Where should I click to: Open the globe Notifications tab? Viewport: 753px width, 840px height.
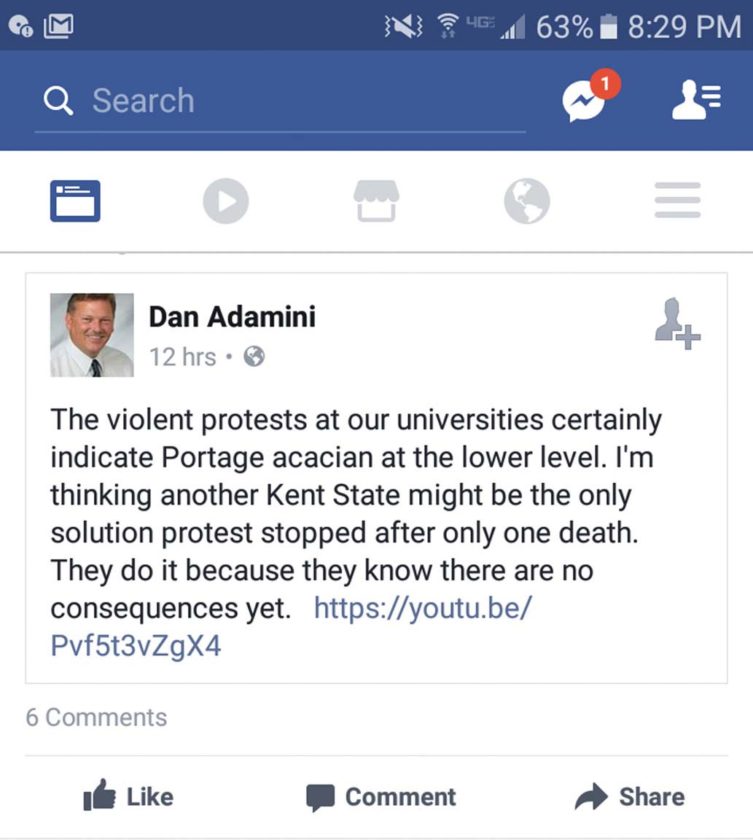click(526, 201)
